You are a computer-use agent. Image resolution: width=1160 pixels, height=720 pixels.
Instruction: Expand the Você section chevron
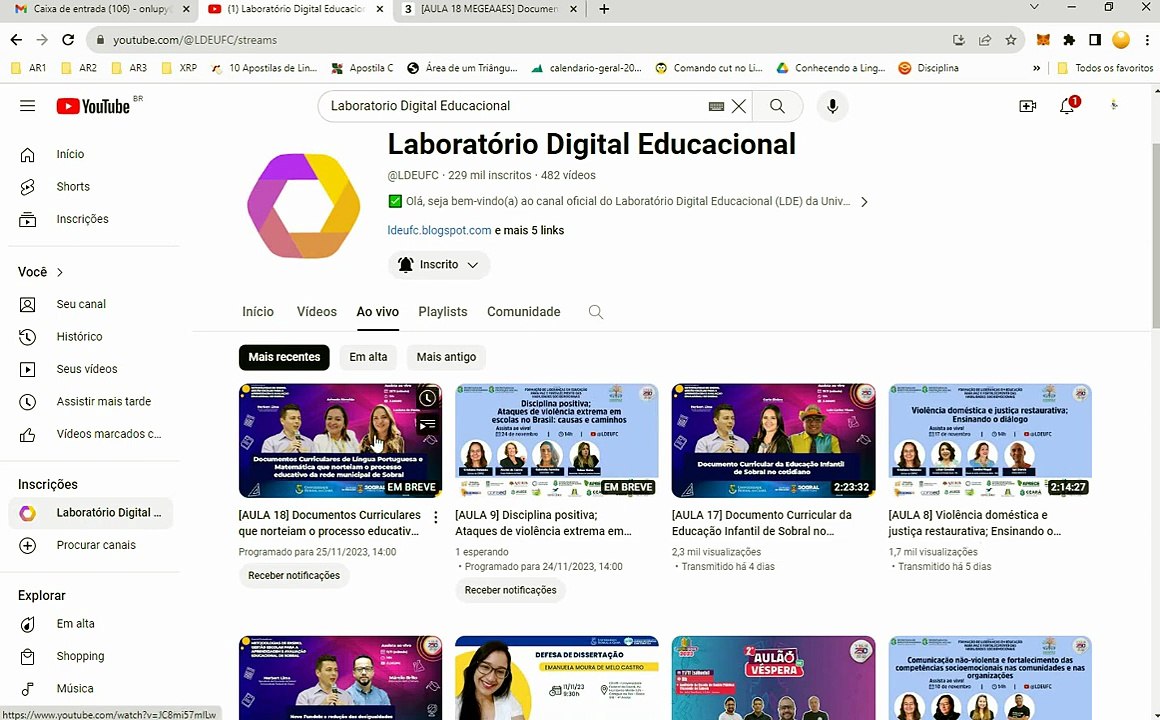tap(60, 272)
